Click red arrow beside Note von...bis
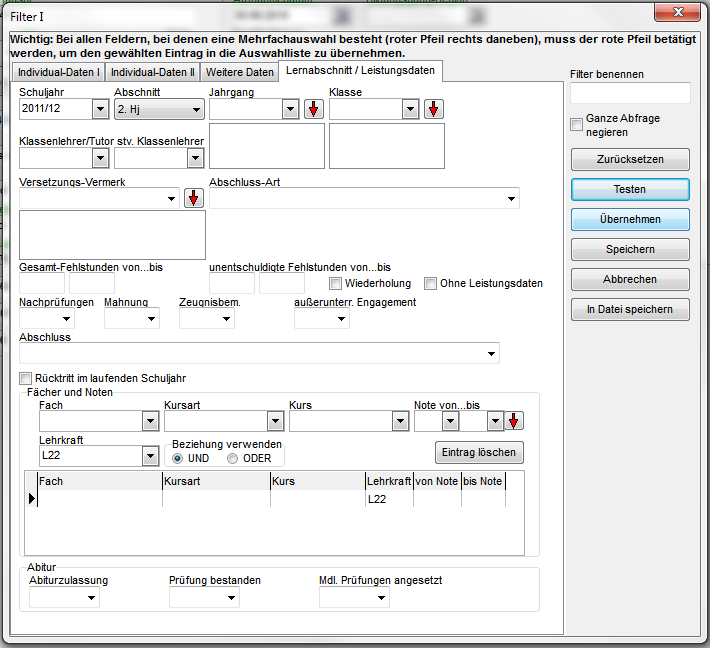 click(x=514, y=422)
